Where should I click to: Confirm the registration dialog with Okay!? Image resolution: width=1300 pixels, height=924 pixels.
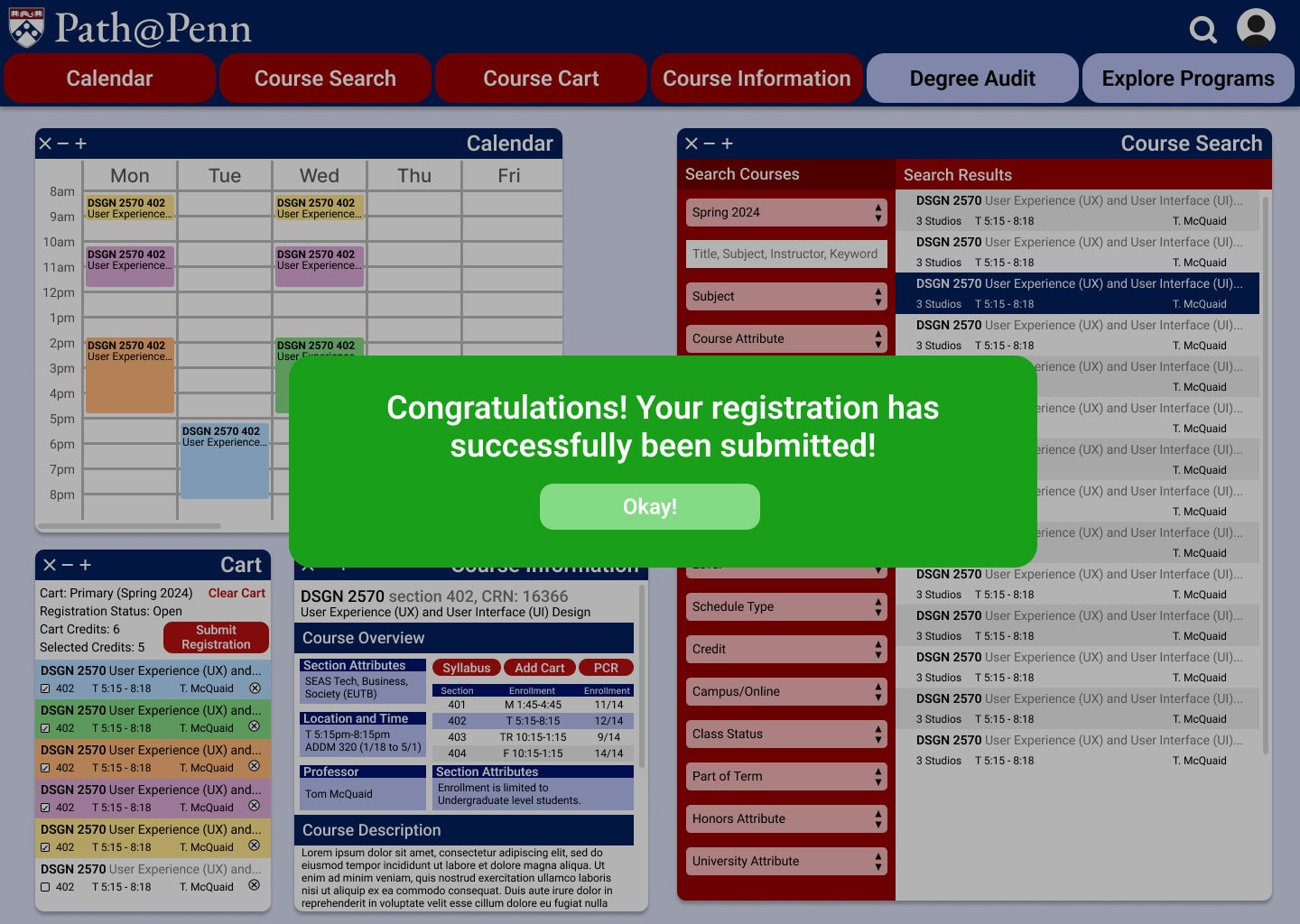pyautogui.click(x=650, y=506)
